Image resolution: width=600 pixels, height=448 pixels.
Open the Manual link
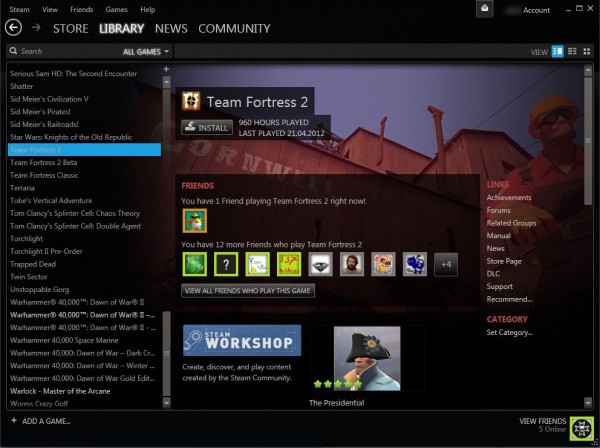coord(499,236)
